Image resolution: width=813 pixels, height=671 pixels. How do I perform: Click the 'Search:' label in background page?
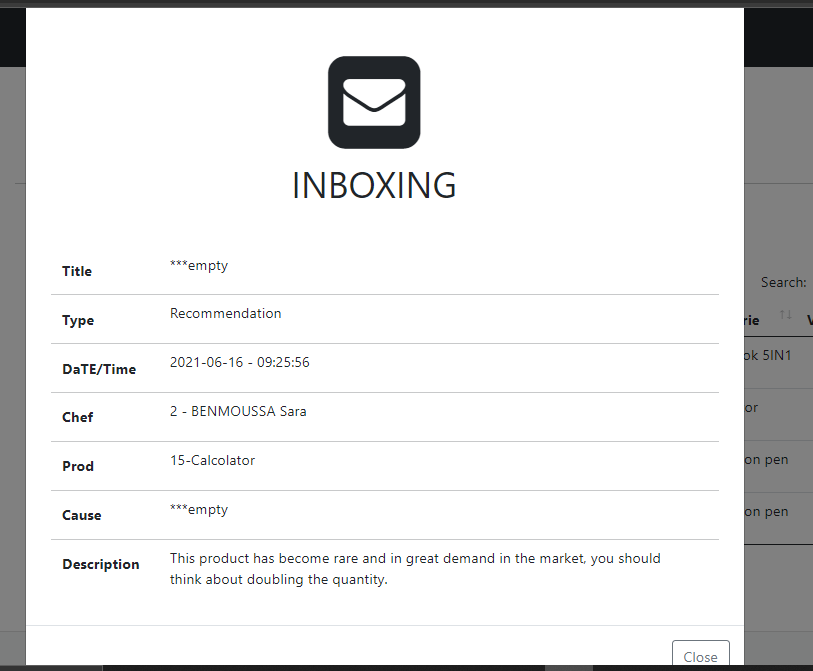tap(783, 283)
